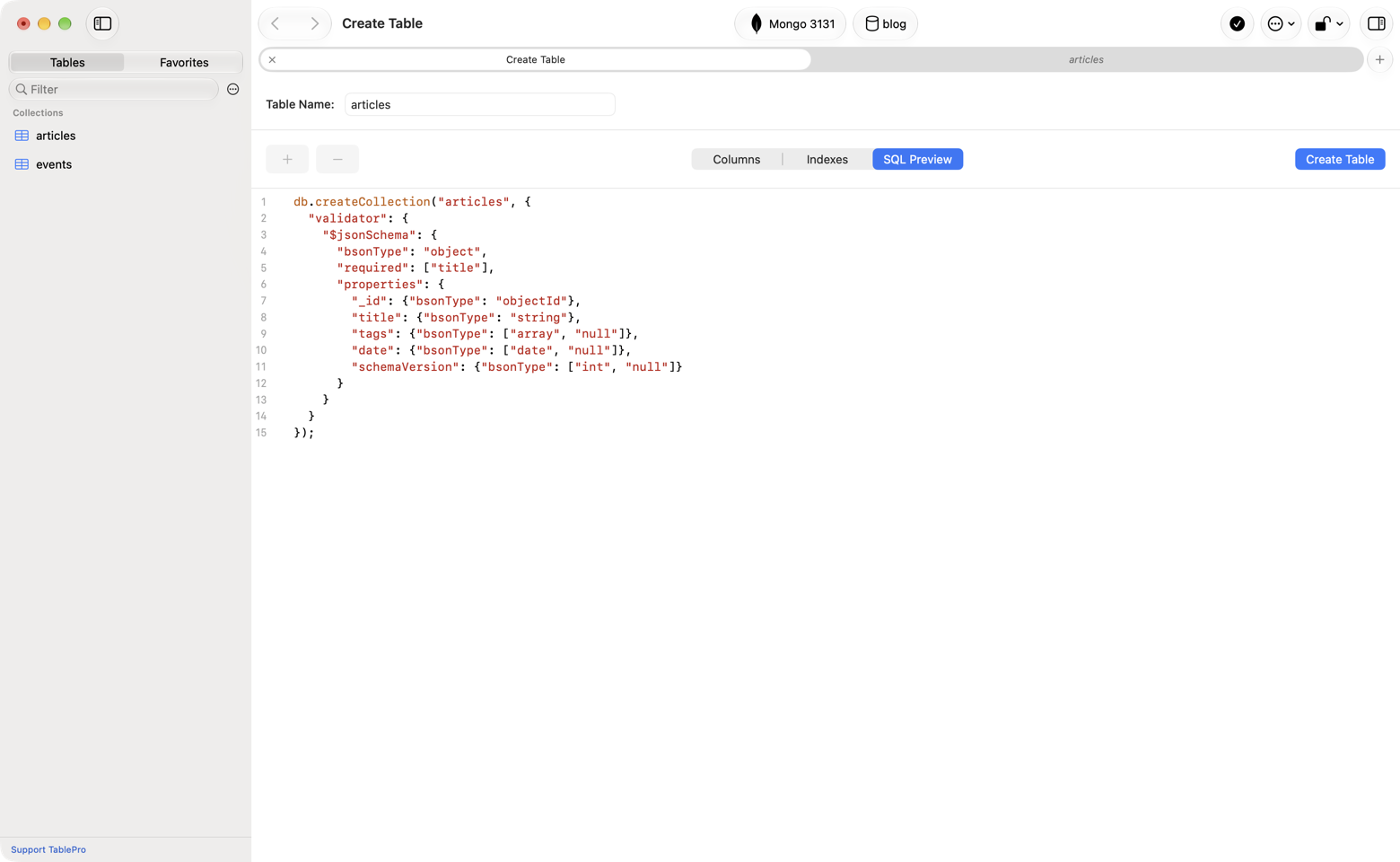Click the minus remove-column button

[337, 159]
